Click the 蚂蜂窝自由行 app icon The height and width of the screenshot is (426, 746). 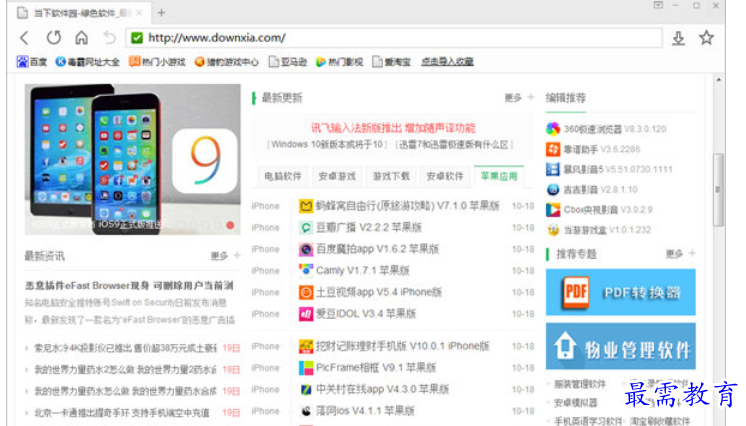point(305,206)
